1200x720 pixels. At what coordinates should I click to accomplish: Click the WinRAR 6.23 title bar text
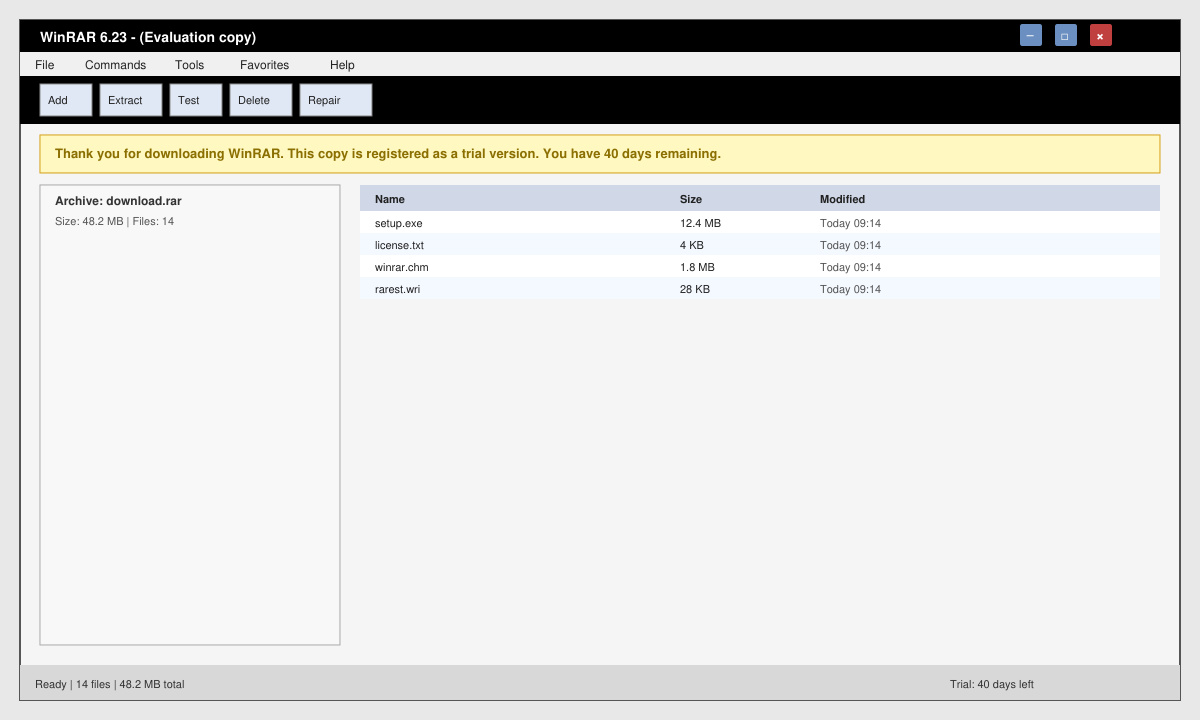[148, 37]
